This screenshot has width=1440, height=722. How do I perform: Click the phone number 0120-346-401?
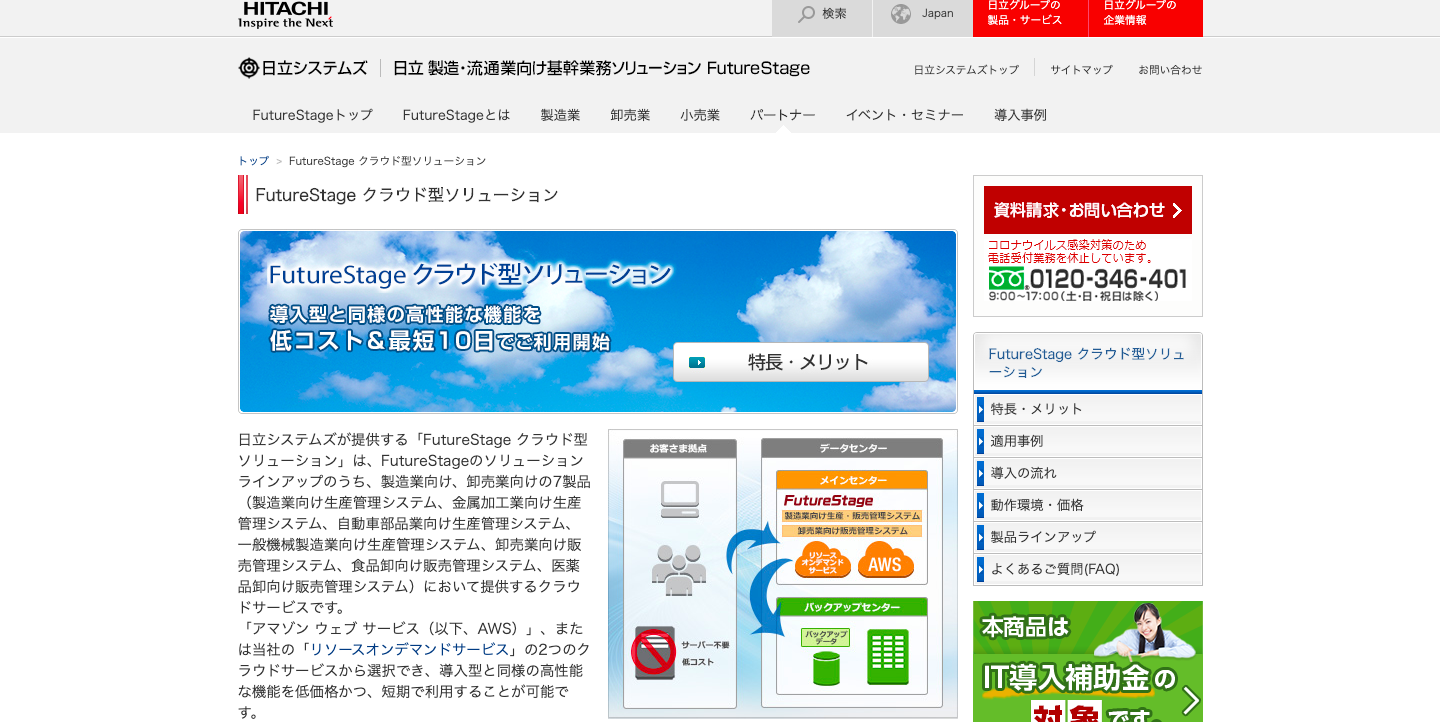[1108, 279]
